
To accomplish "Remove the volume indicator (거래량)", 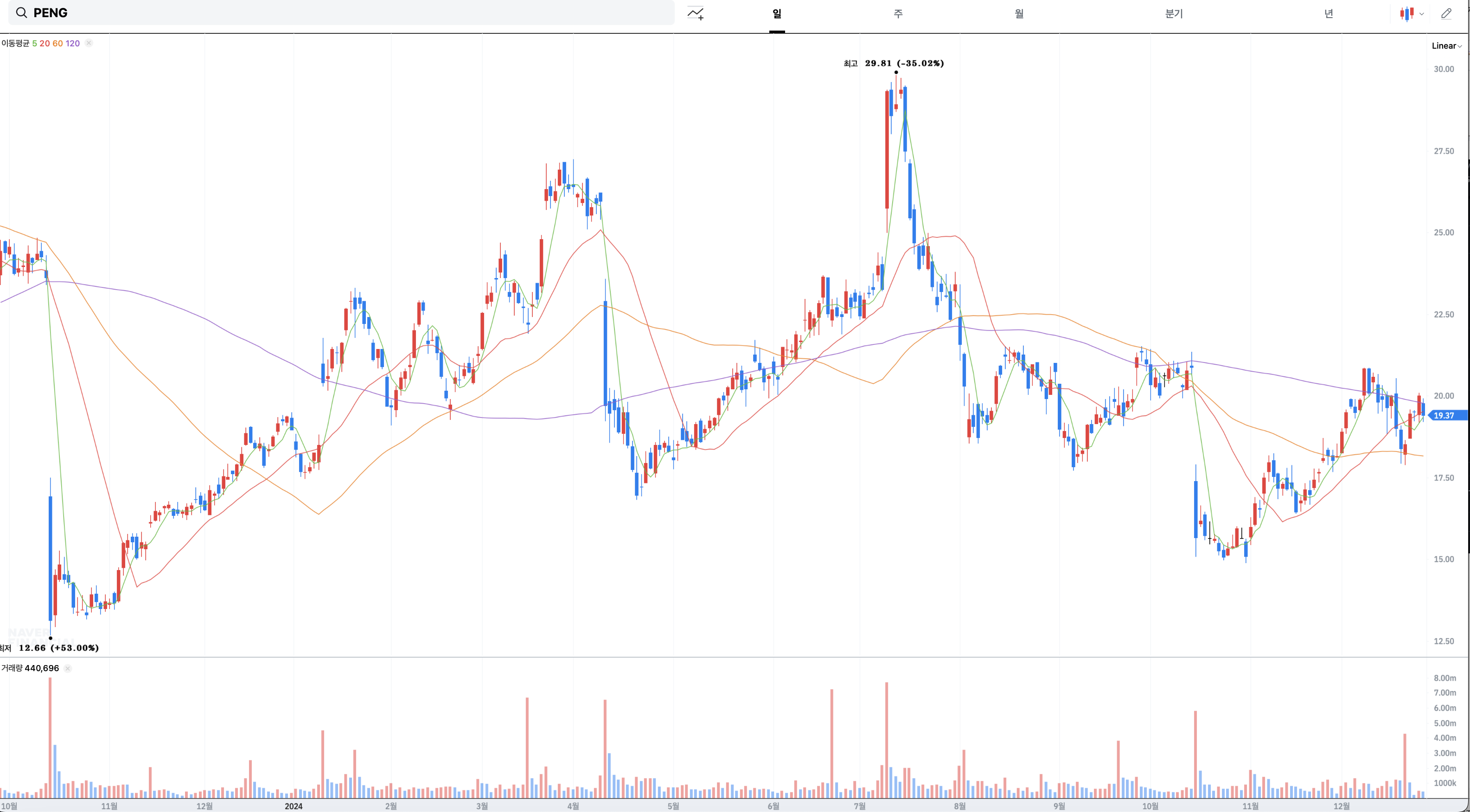I will point(68,668).
